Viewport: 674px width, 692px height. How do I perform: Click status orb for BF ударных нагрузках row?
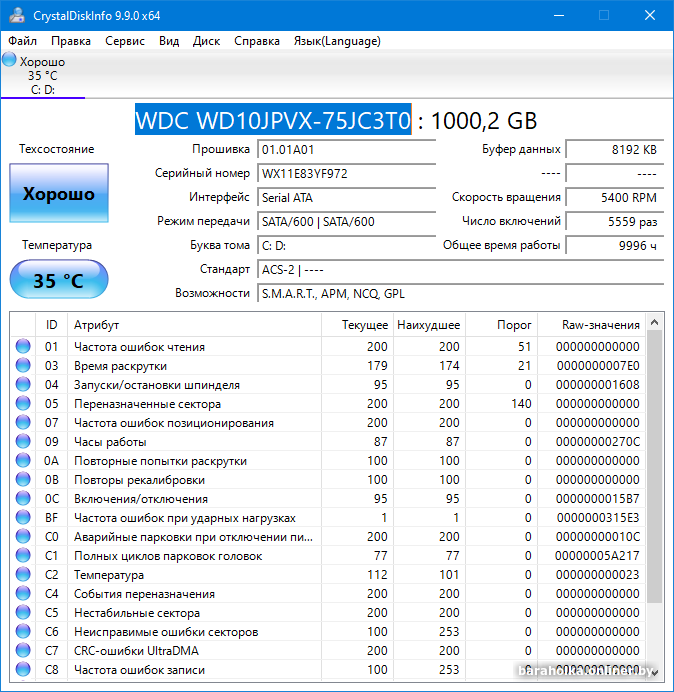click(23, 517)
